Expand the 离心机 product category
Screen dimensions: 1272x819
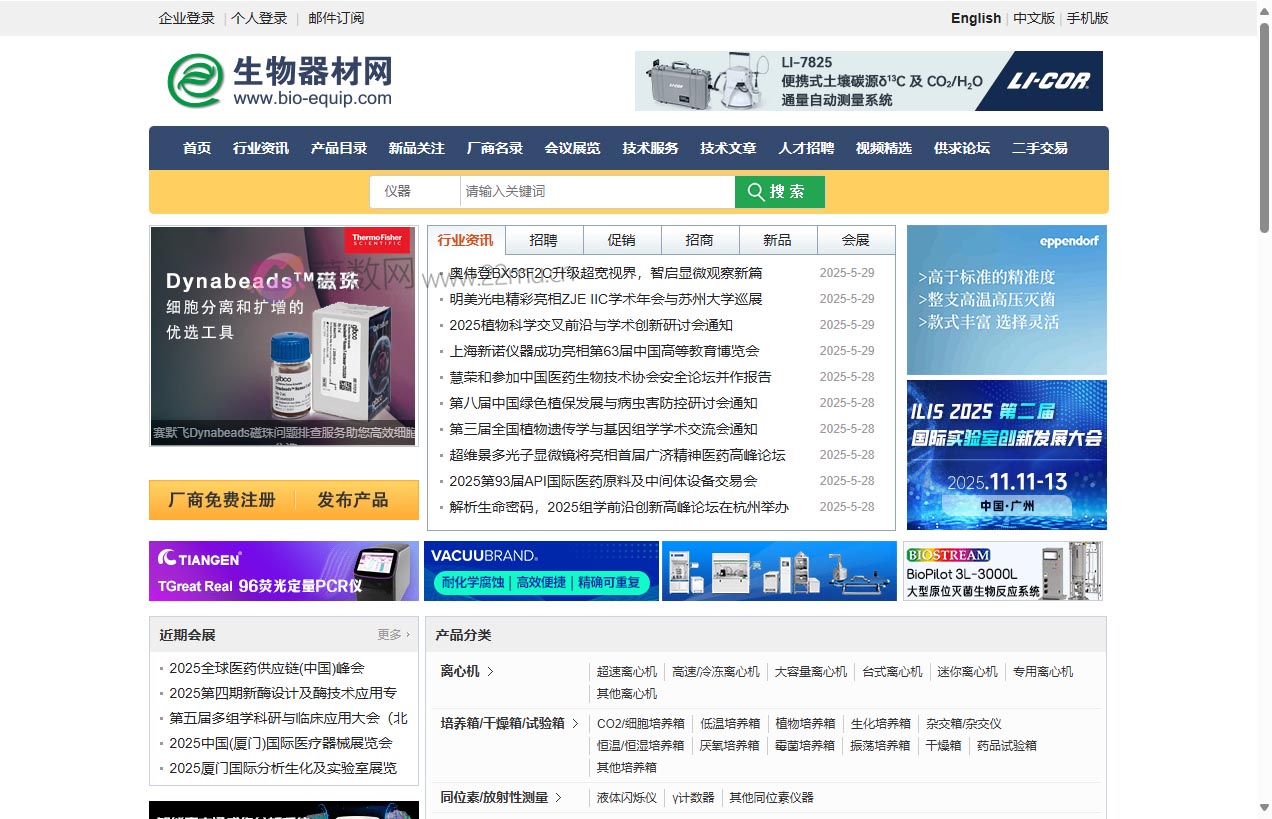tap(464, 672)
